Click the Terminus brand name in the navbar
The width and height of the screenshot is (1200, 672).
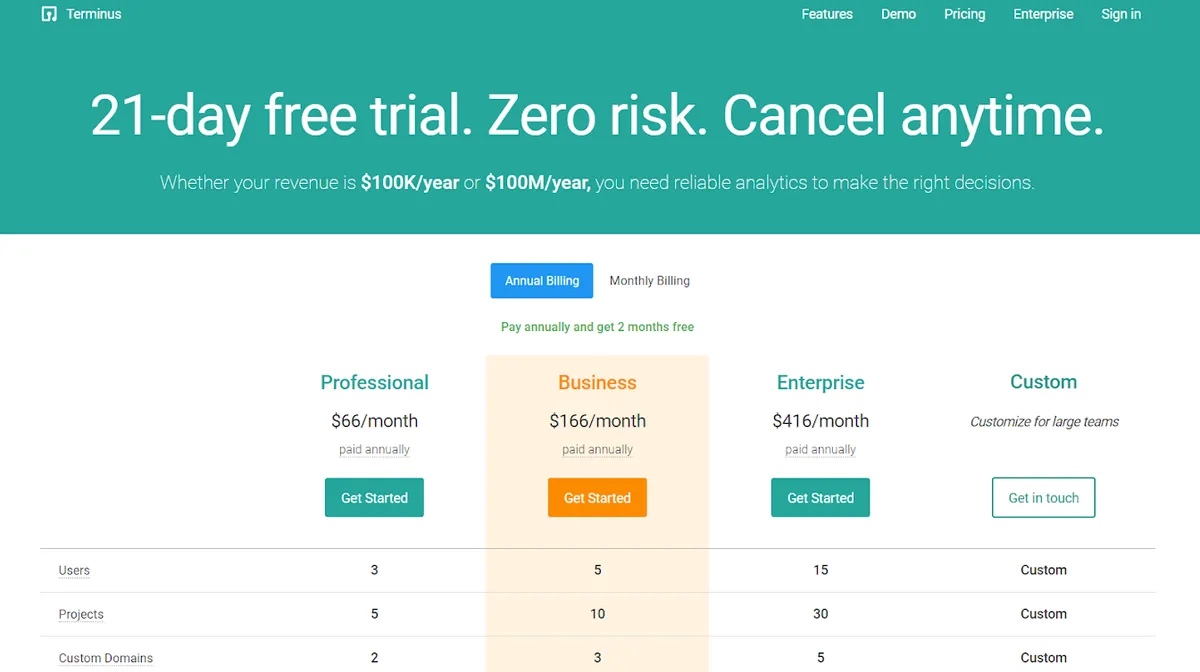pyautogui.click(x=94, y=14)
